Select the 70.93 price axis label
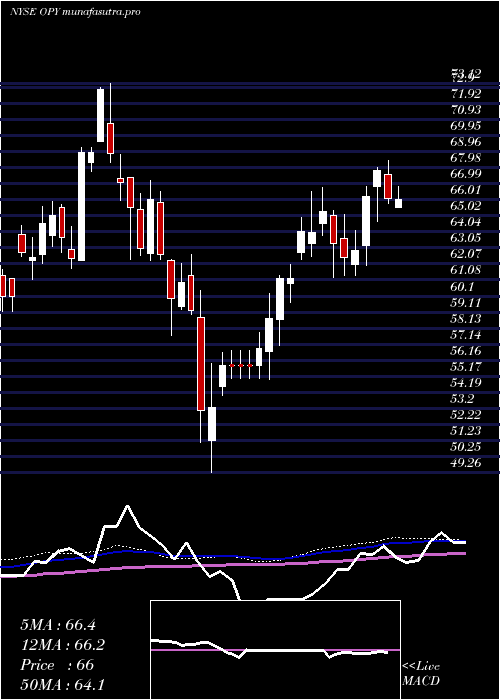Screen dimensions: 500x700 tap(466, 110)
